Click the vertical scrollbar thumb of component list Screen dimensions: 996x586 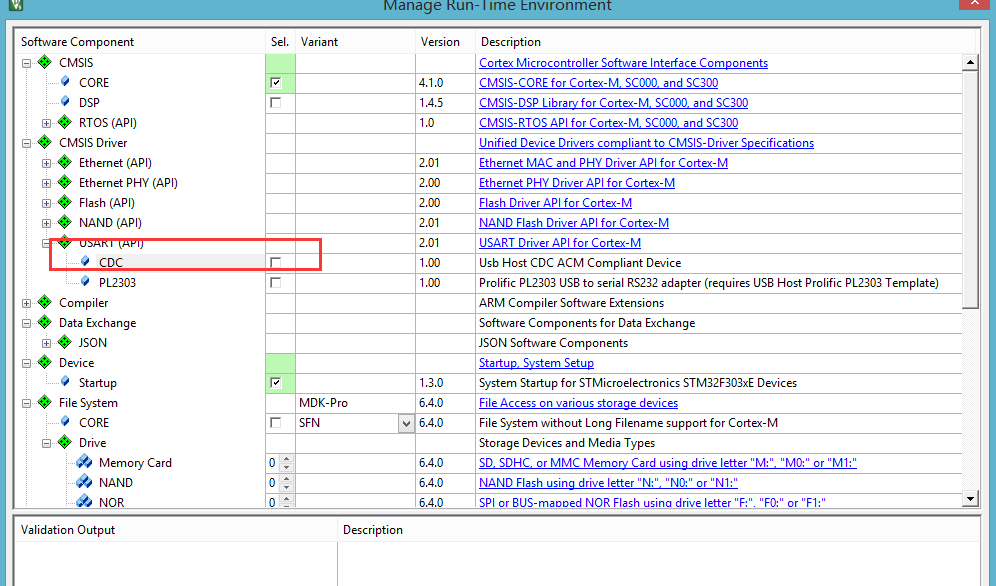[970, 190]
